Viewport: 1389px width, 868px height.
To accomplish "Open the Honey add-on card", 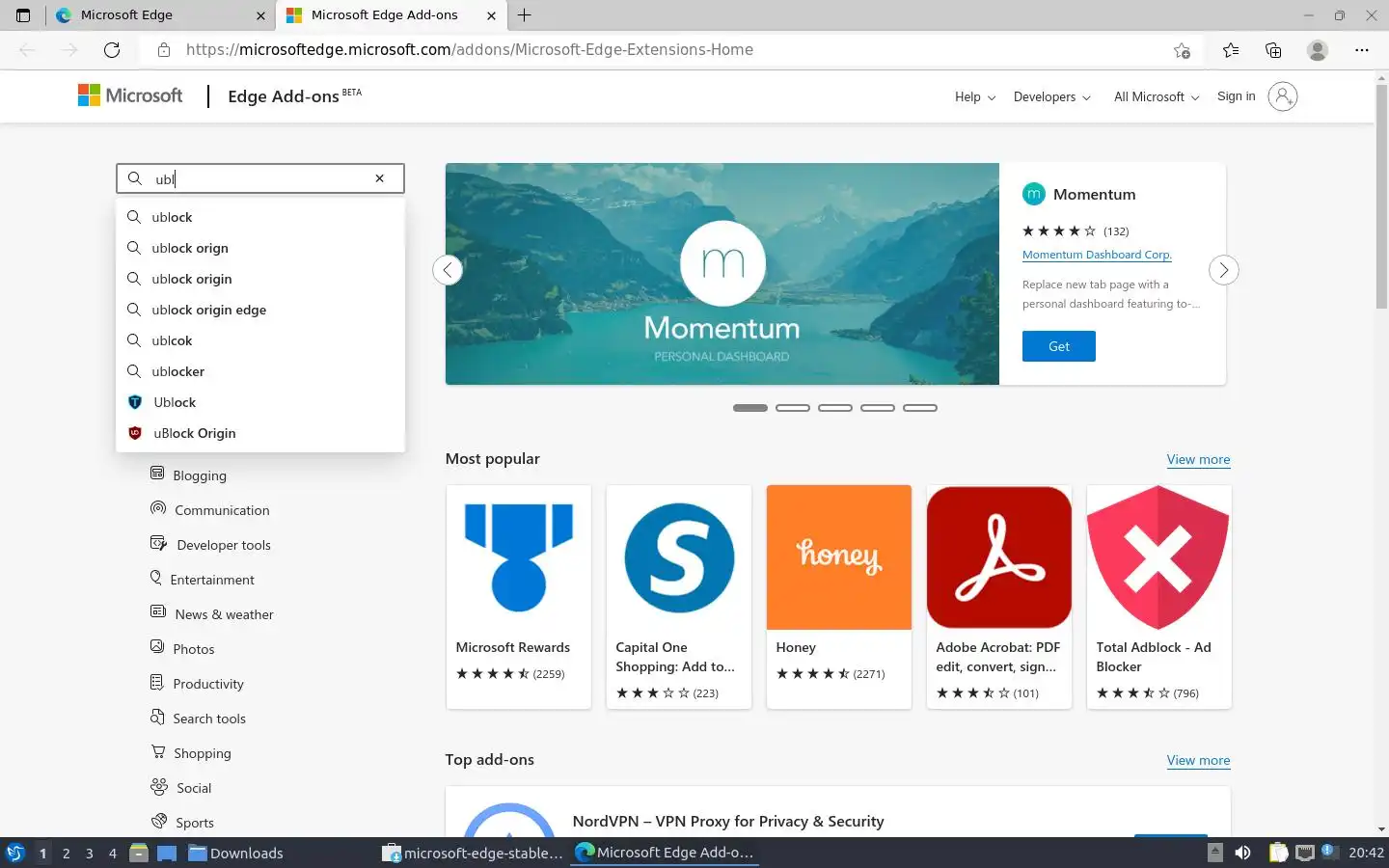I will [x=839, y=597].
